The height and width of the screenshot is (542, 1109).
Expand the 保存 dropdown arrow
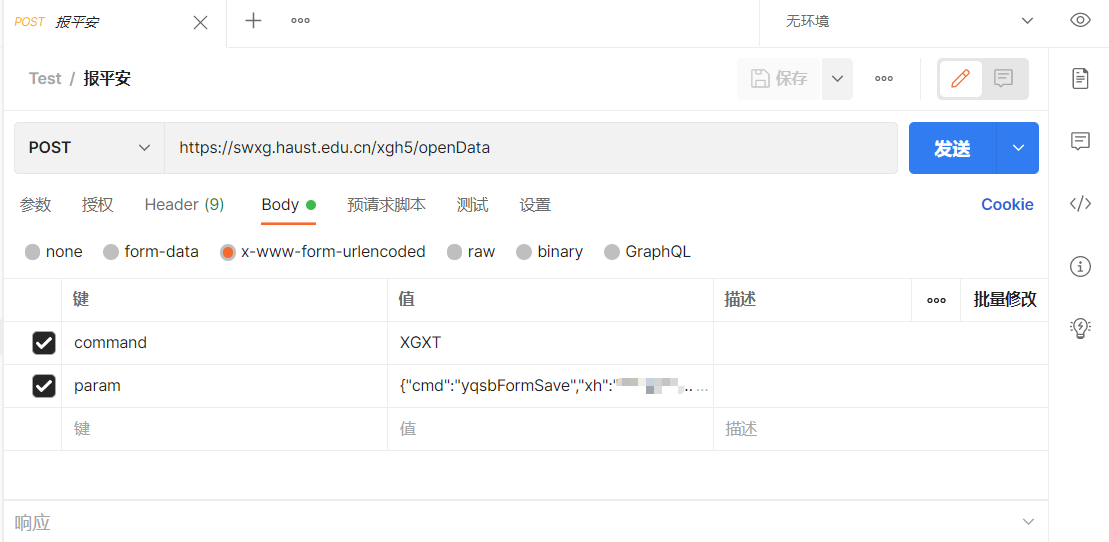(x=837, y=79)
